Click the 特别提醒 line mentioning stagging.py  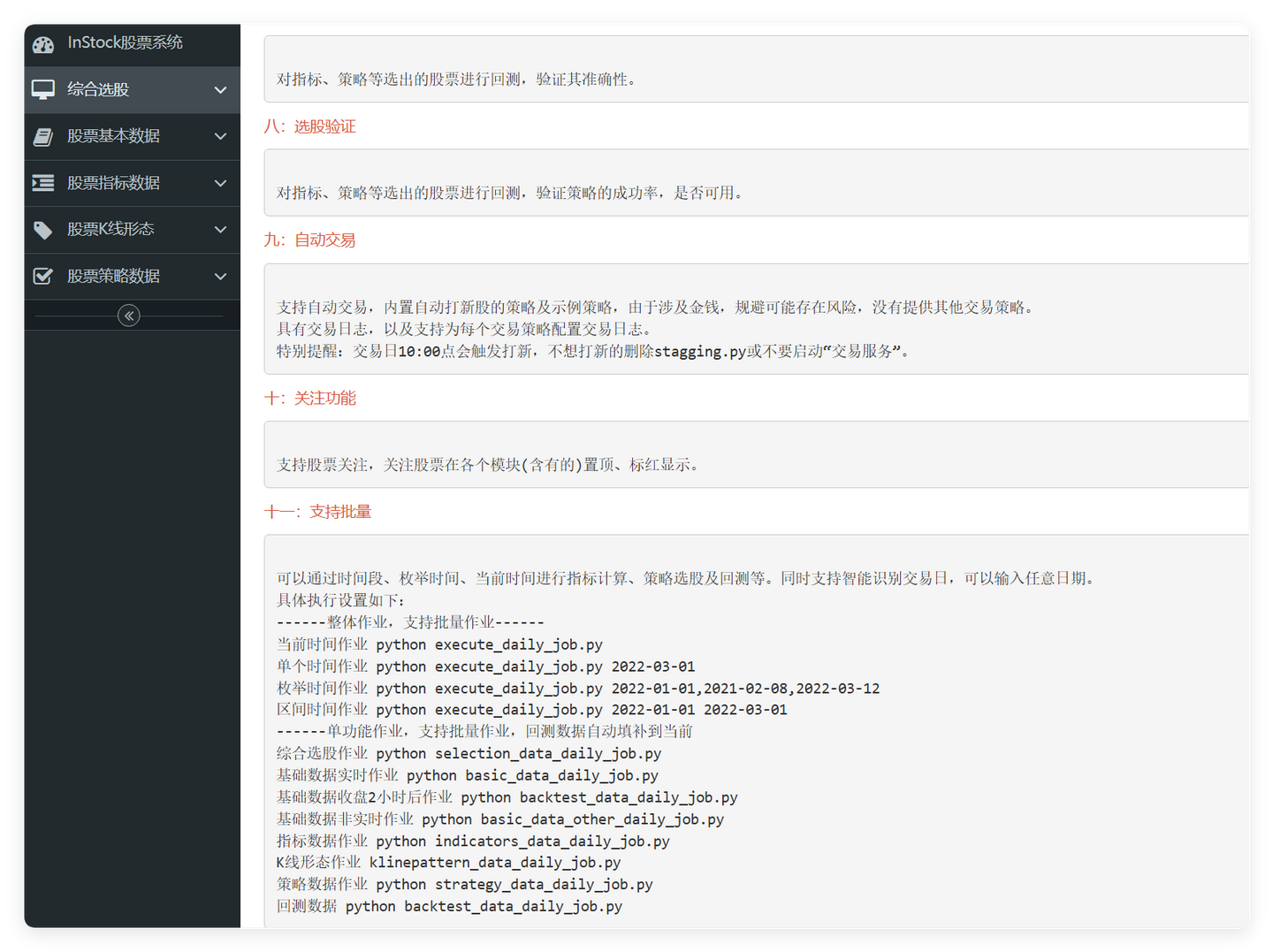[592, 351]
